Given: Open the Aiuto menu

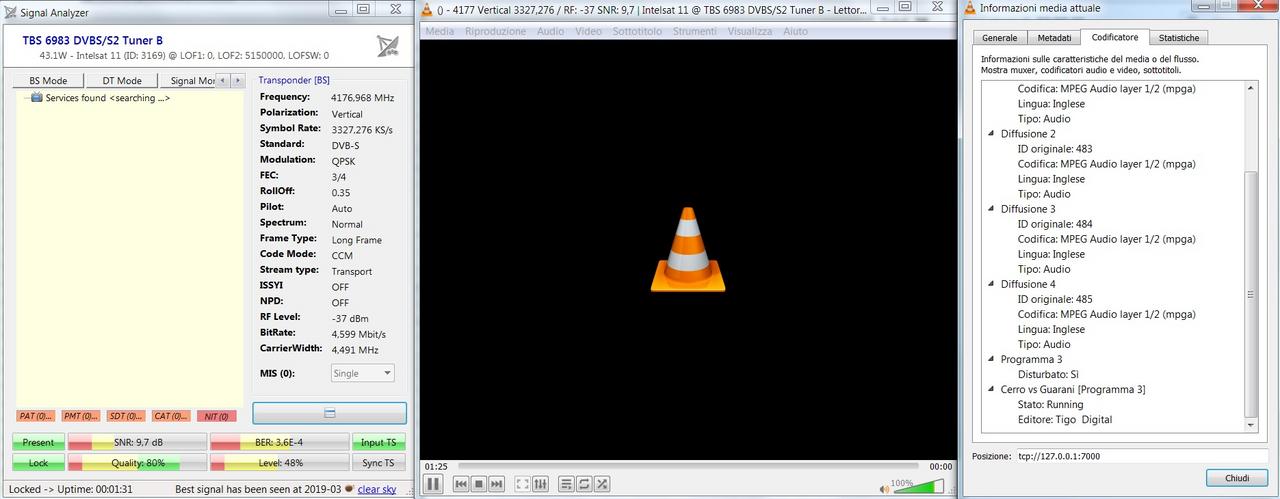Looking at the screenshot, I should point(795,31).
